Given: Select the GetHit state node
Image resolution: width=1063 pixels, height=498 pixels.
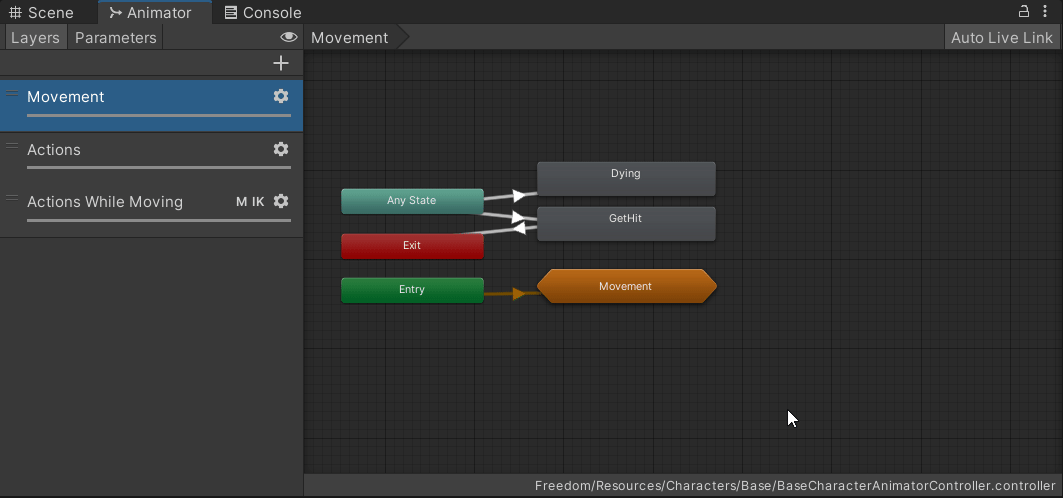Looking at the screenshot, I should click(626, 223).
